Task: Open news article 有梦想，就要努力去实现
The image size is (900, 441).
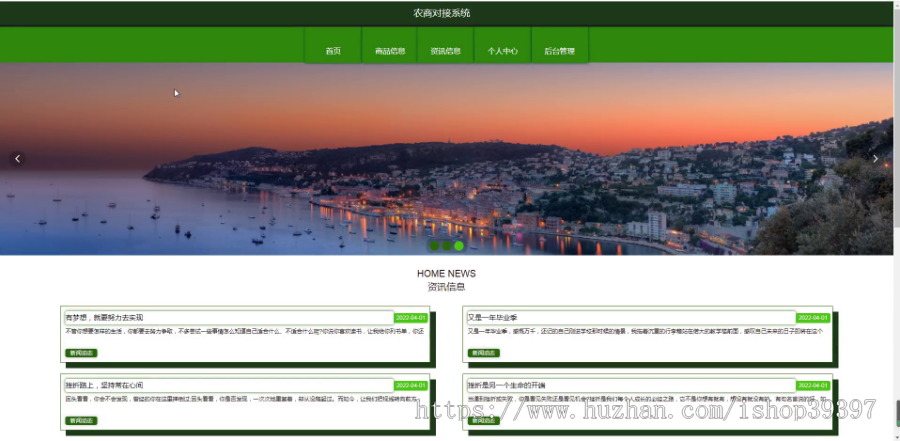Action: pyautogui.click(x=104, y=318)
